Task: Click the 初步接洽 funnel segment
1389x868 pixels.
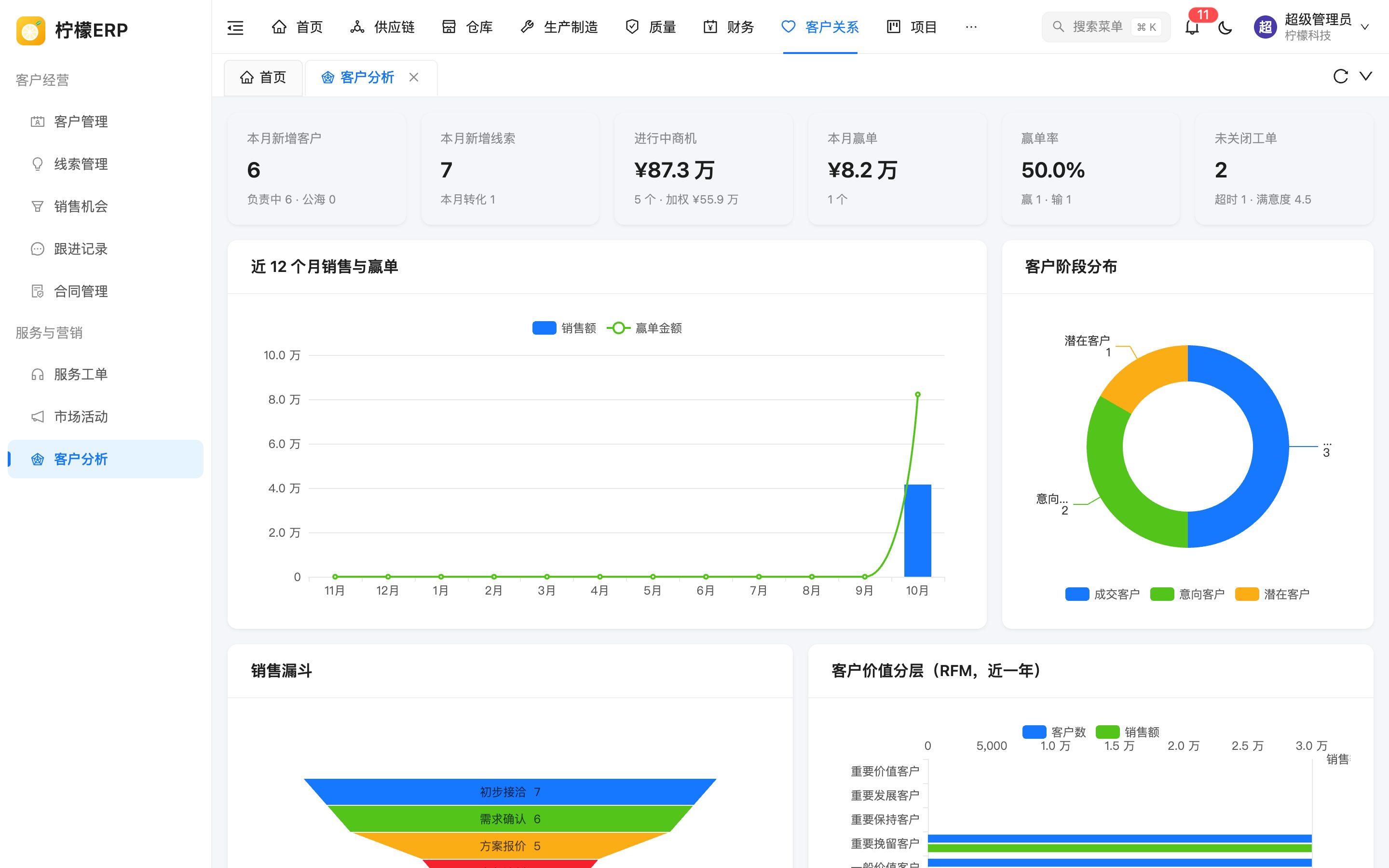Action: tap(510, 792)
